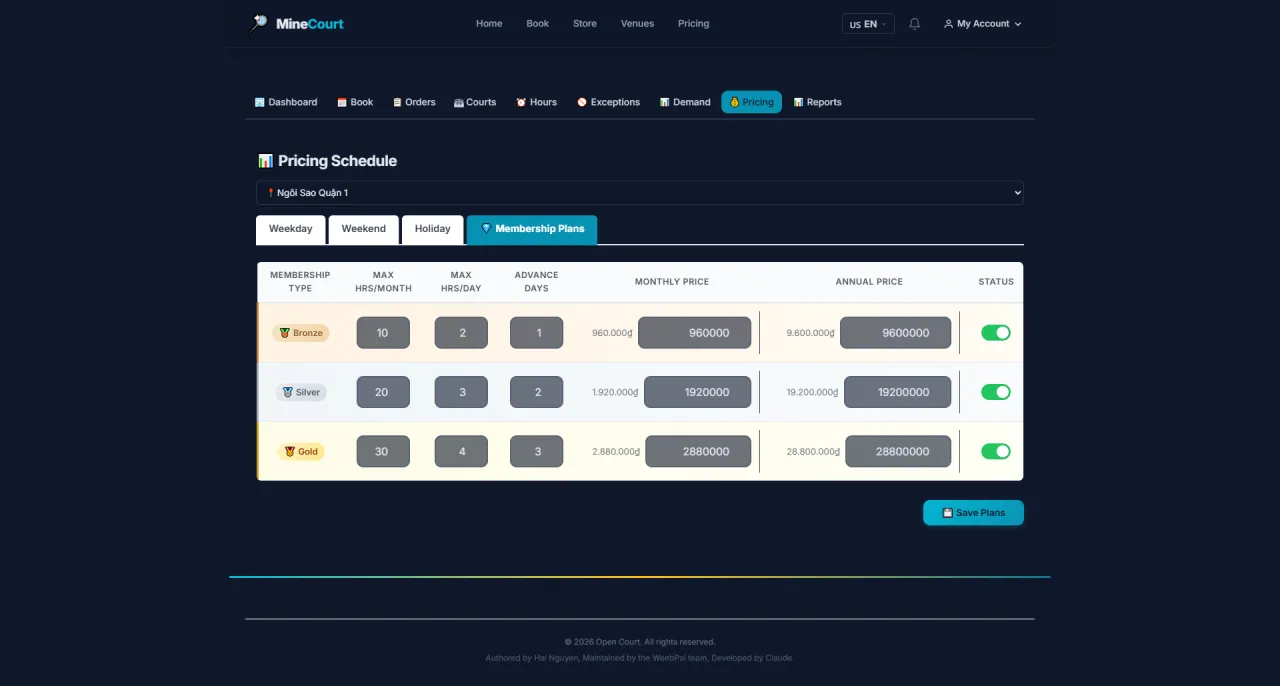Select the Weekday pricing tab
Screen dimensions: 1280x686
pos(291,229)
